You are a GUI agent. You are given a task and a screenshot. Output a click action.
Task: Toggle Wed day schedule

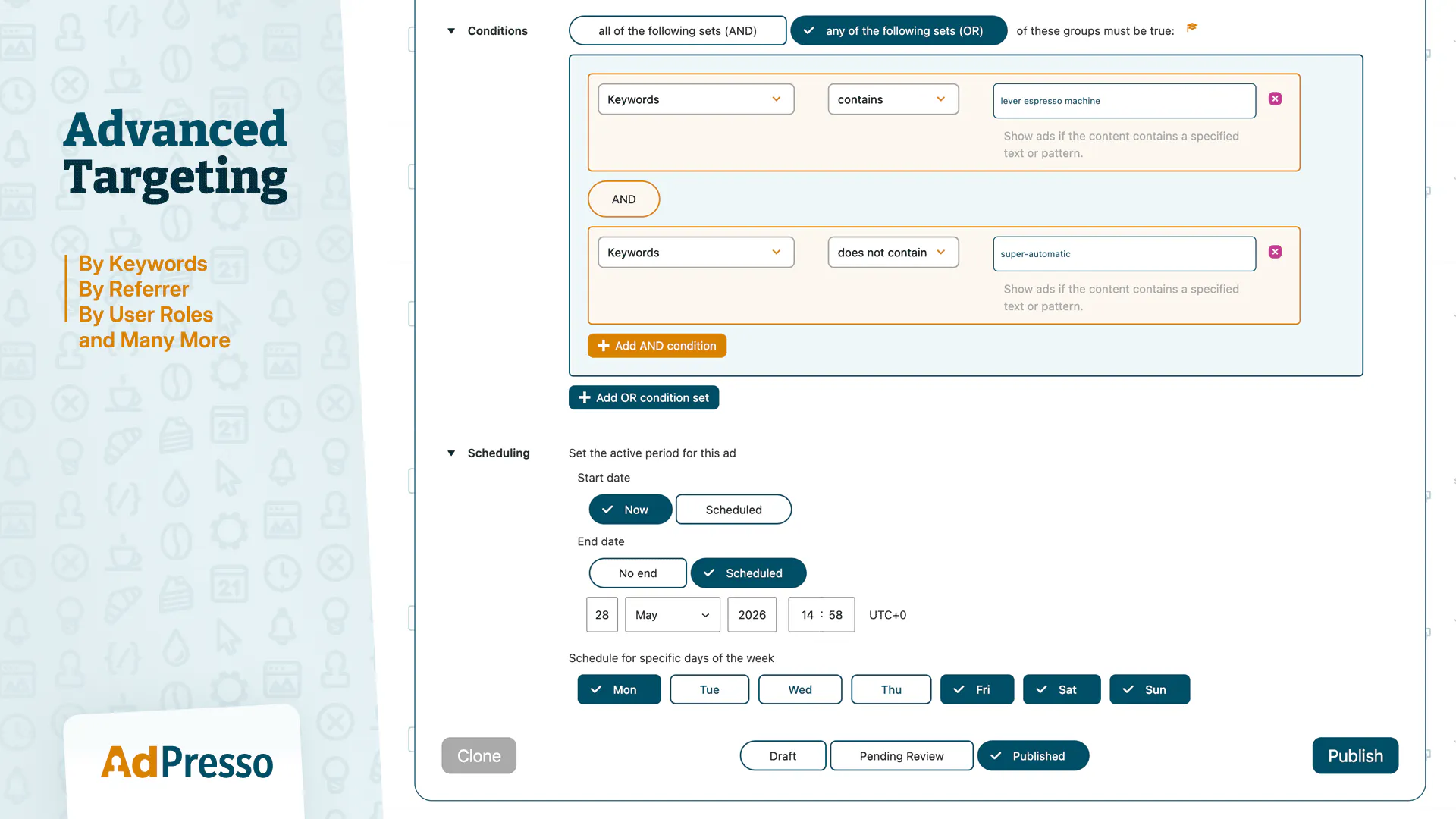(800, 690)
